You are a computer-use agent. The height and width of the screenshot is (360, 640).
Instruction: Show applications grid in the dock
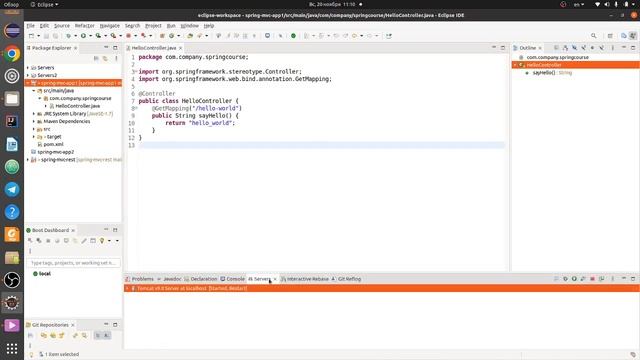coord(12,348)
